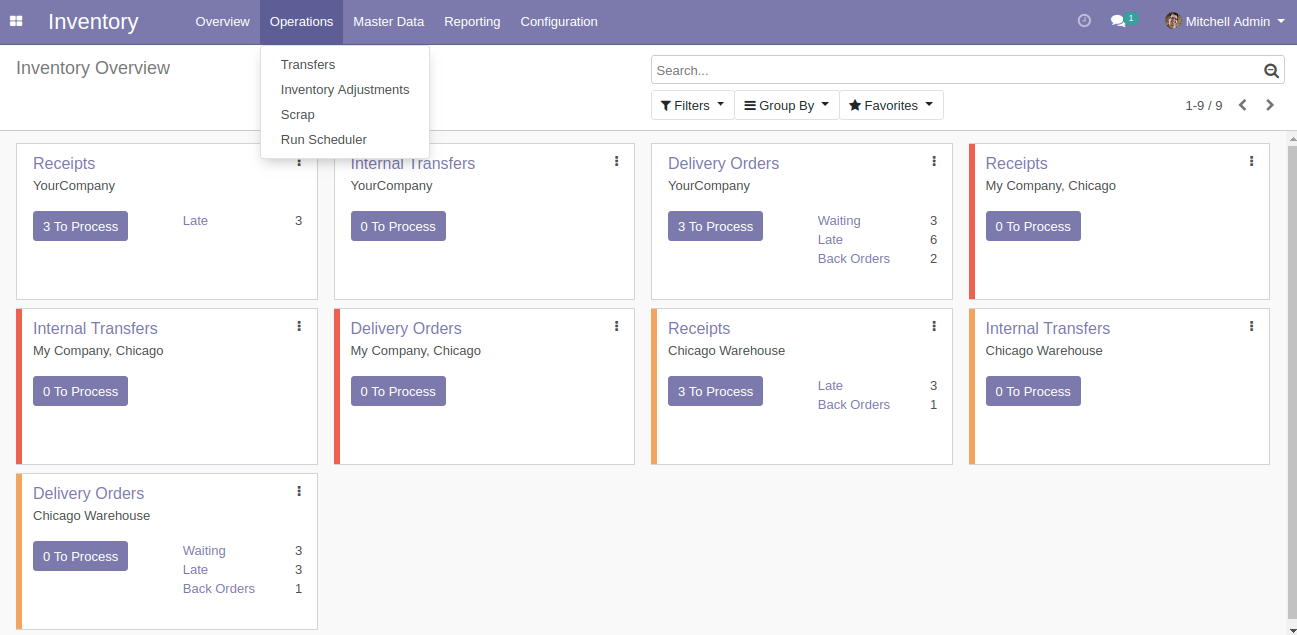Screen dimensions: 1297x635
Task: Open kebab menu on YourCompany Delivery Orders card
Action: [x=934, y=161]
